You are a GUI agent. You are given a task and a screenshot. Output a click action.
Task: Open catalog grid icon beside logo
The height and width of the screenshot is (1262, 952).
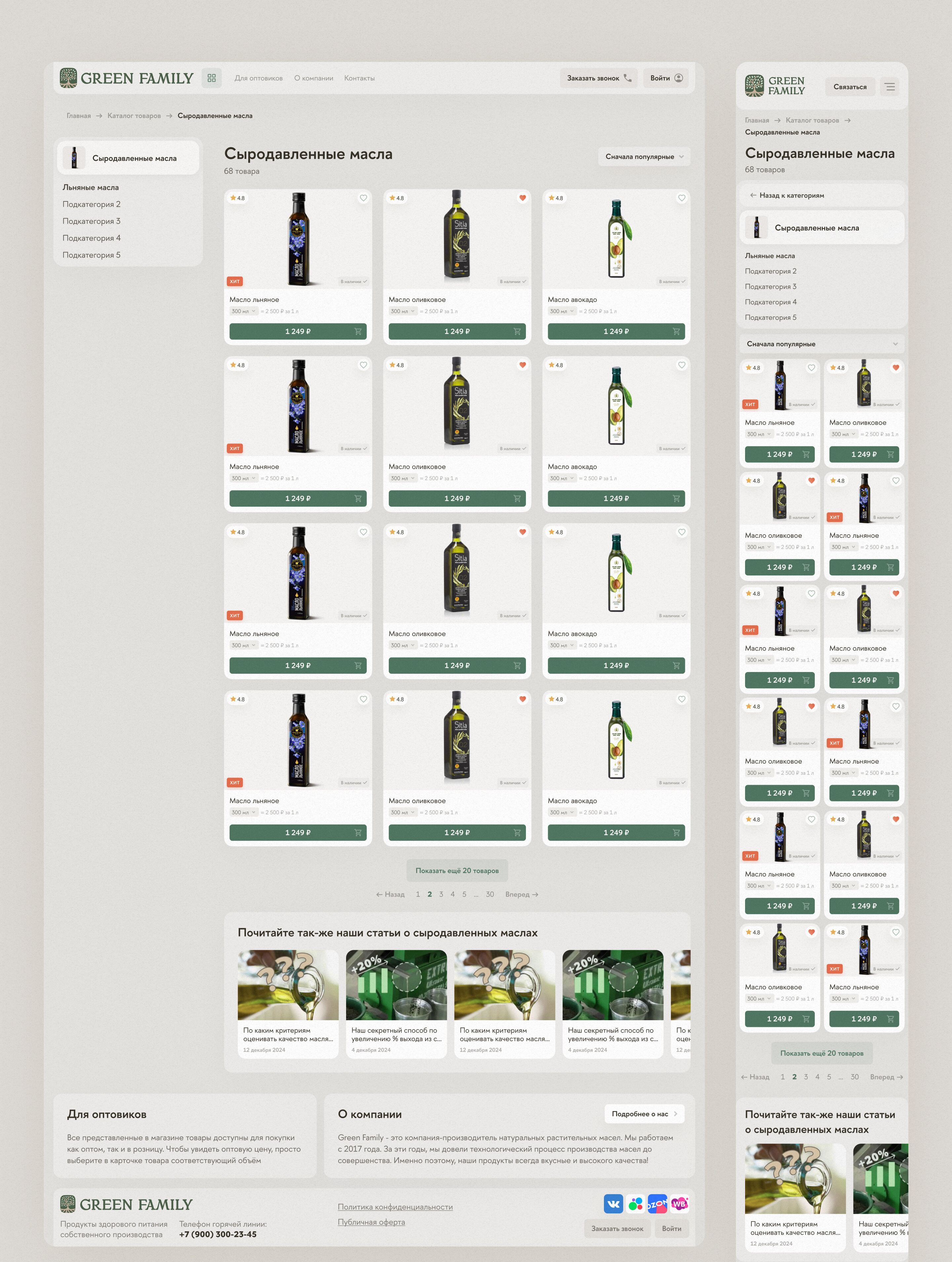pos(212,78)
